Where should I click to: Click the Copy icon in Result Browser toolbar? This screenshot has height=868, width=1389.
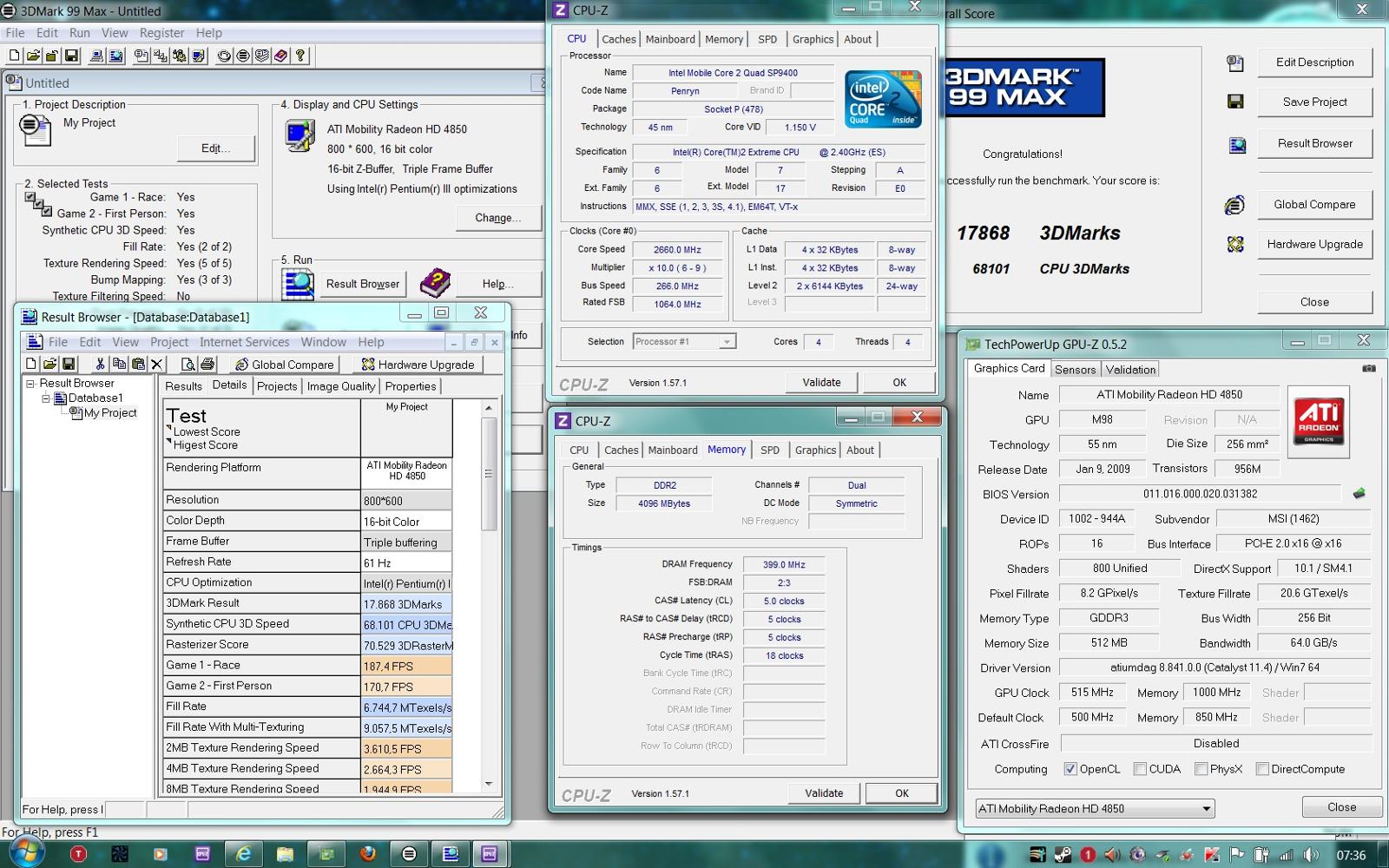point(119,364)
